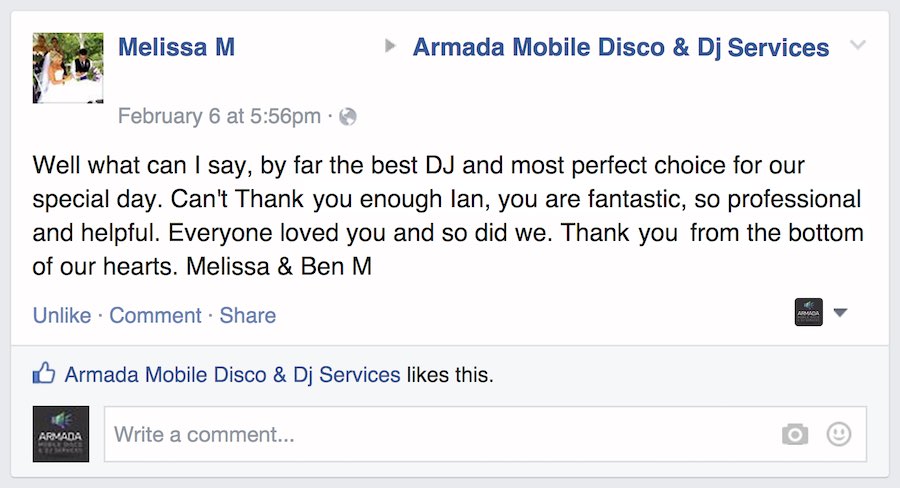Open the February 6 at 5:56pm timestamp
Image resolution: width=900 pixels, height=488 pixels.
point(219,117)
